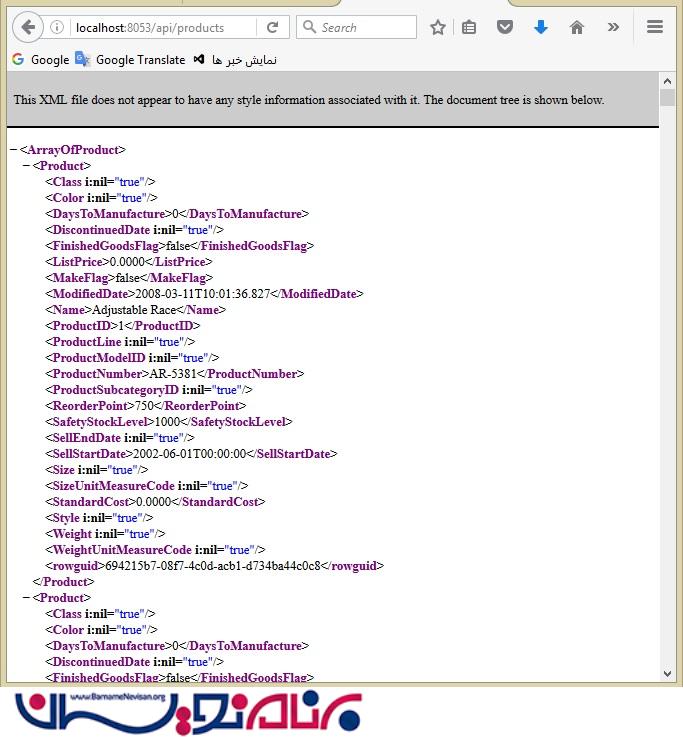Screen dimensions: 683x737
Task: Click the scrollbar up arrow
Action: click(667, 81)
